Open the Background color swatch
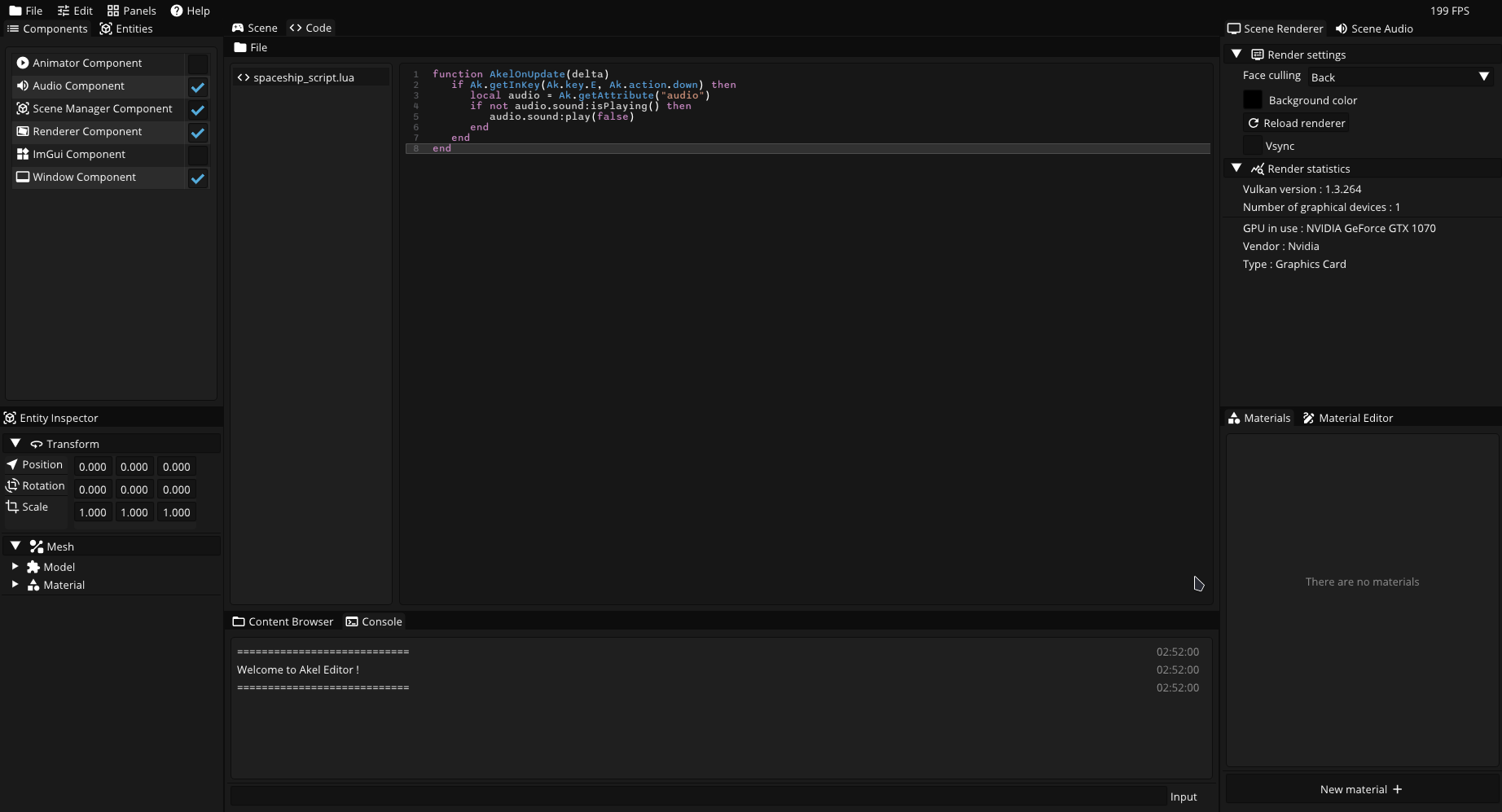The image size is (1502, 812). pos(1253,100)
